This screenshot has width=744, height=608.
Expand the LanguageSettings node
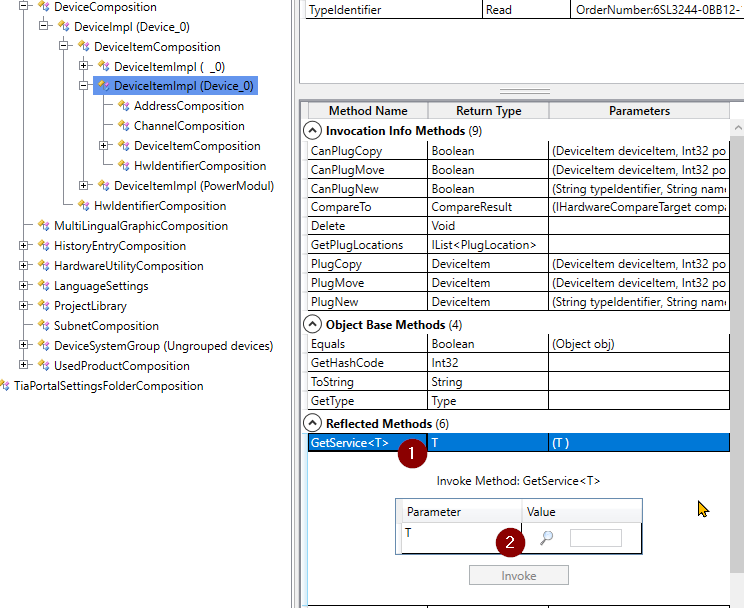click(23, 285)
